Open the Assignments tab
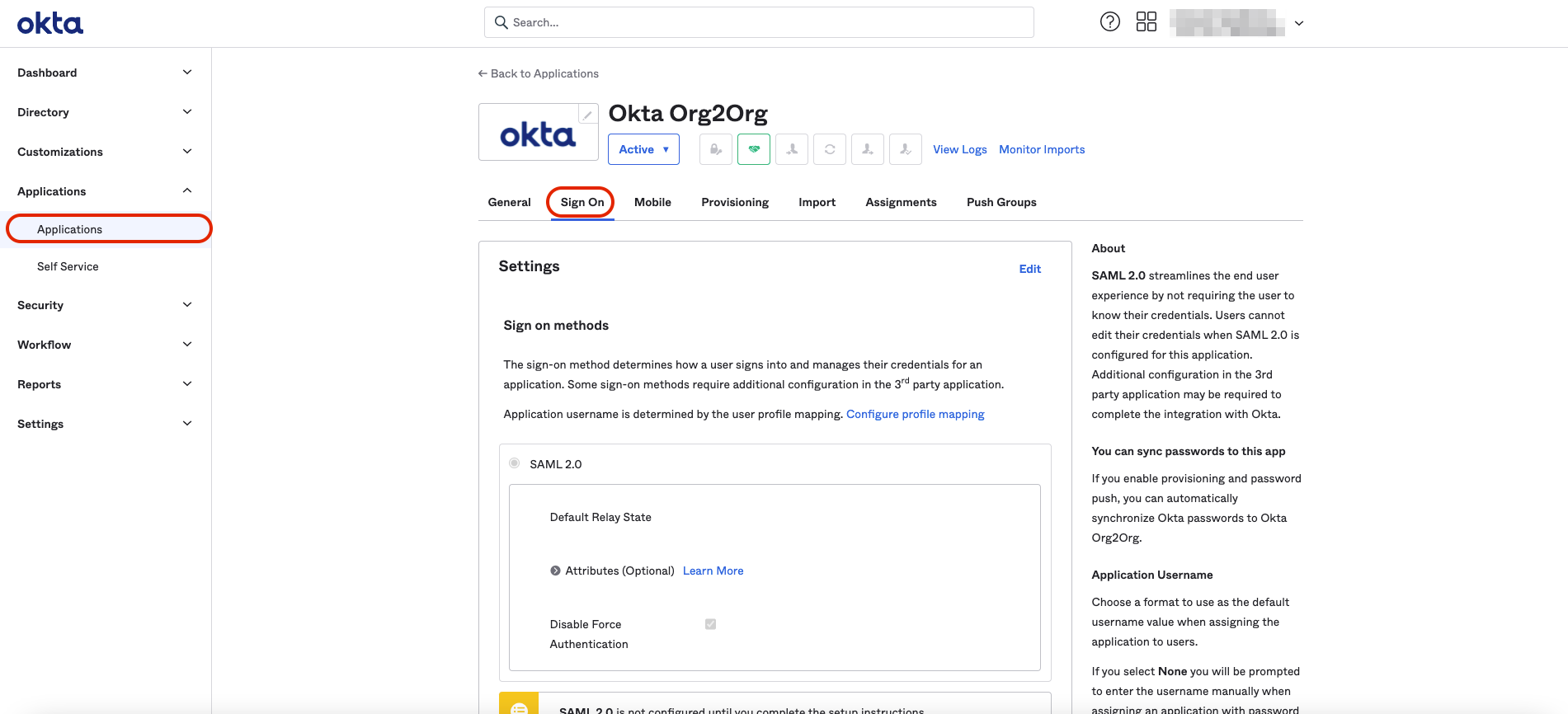Image resolution: width=1568 pixels, height=714 pixels. tap(901, 202)
